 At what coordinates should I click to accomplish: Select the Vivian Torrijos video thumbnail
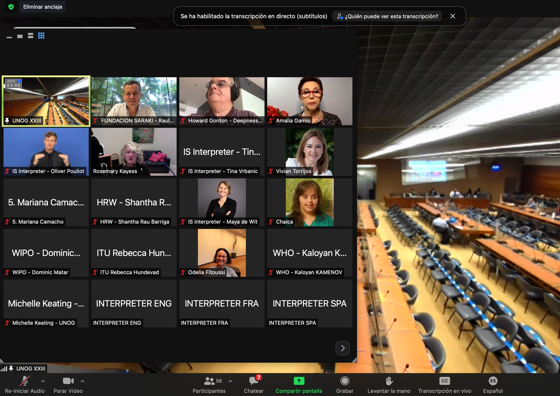tap(310, 152)
